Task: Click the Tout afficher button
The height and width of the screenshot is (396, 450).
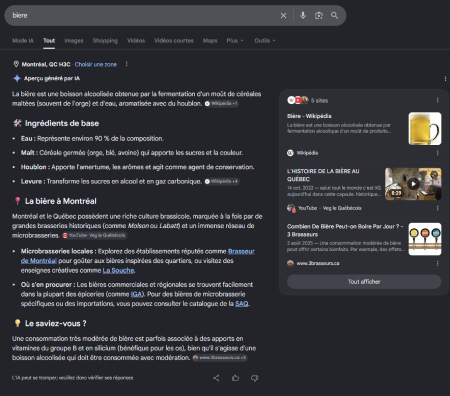Action: click(x=364, y=282)
